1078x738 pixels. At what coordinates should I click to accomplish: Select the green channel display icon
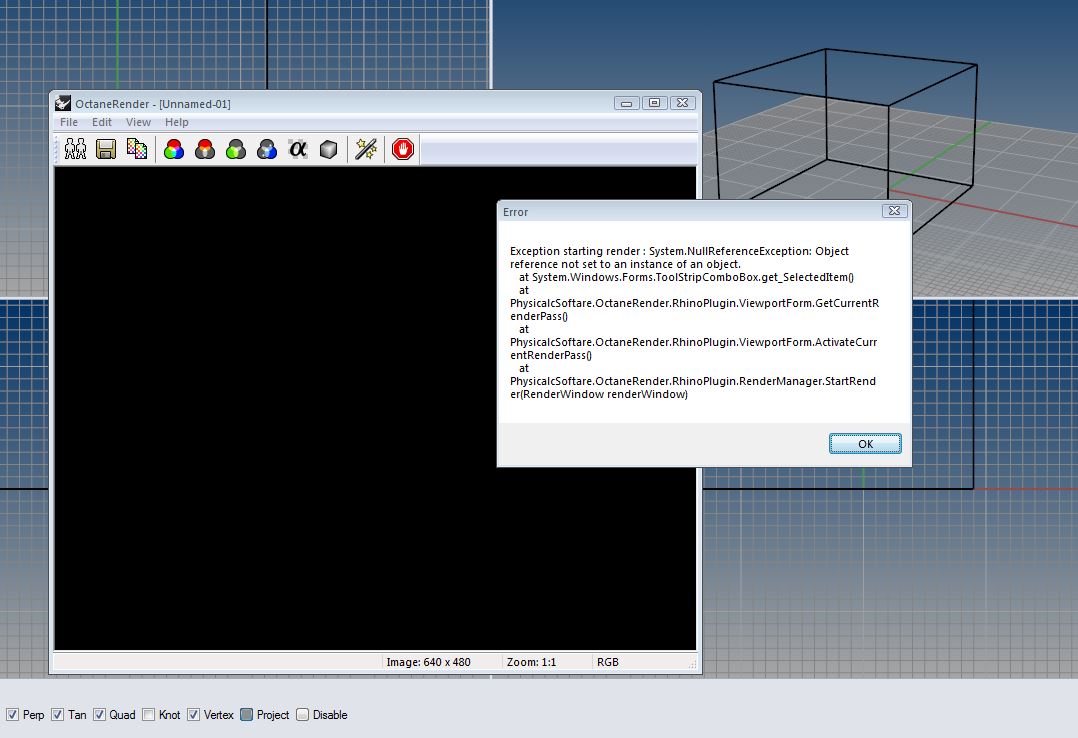coord(236,149)
